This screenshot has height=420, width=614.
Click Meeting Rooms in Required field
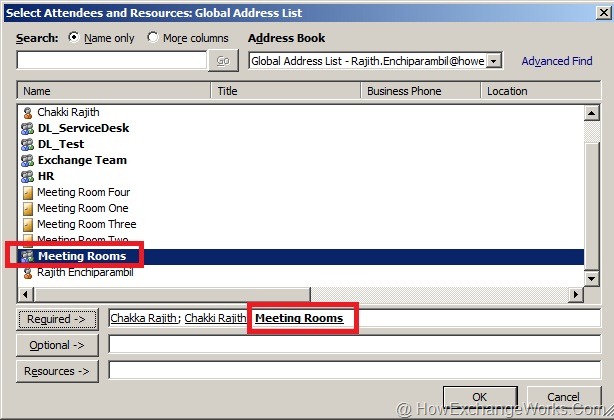299,318
